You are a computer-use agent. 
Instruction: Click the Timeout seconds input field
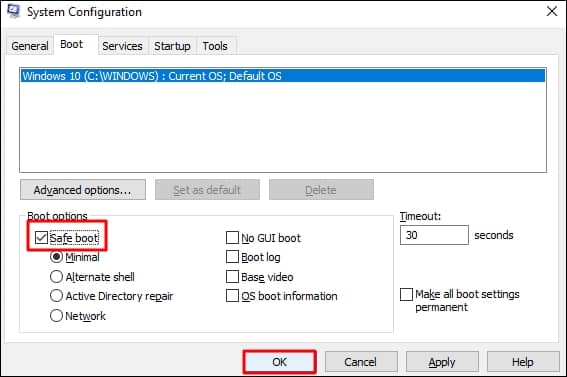tap(434, 235)
